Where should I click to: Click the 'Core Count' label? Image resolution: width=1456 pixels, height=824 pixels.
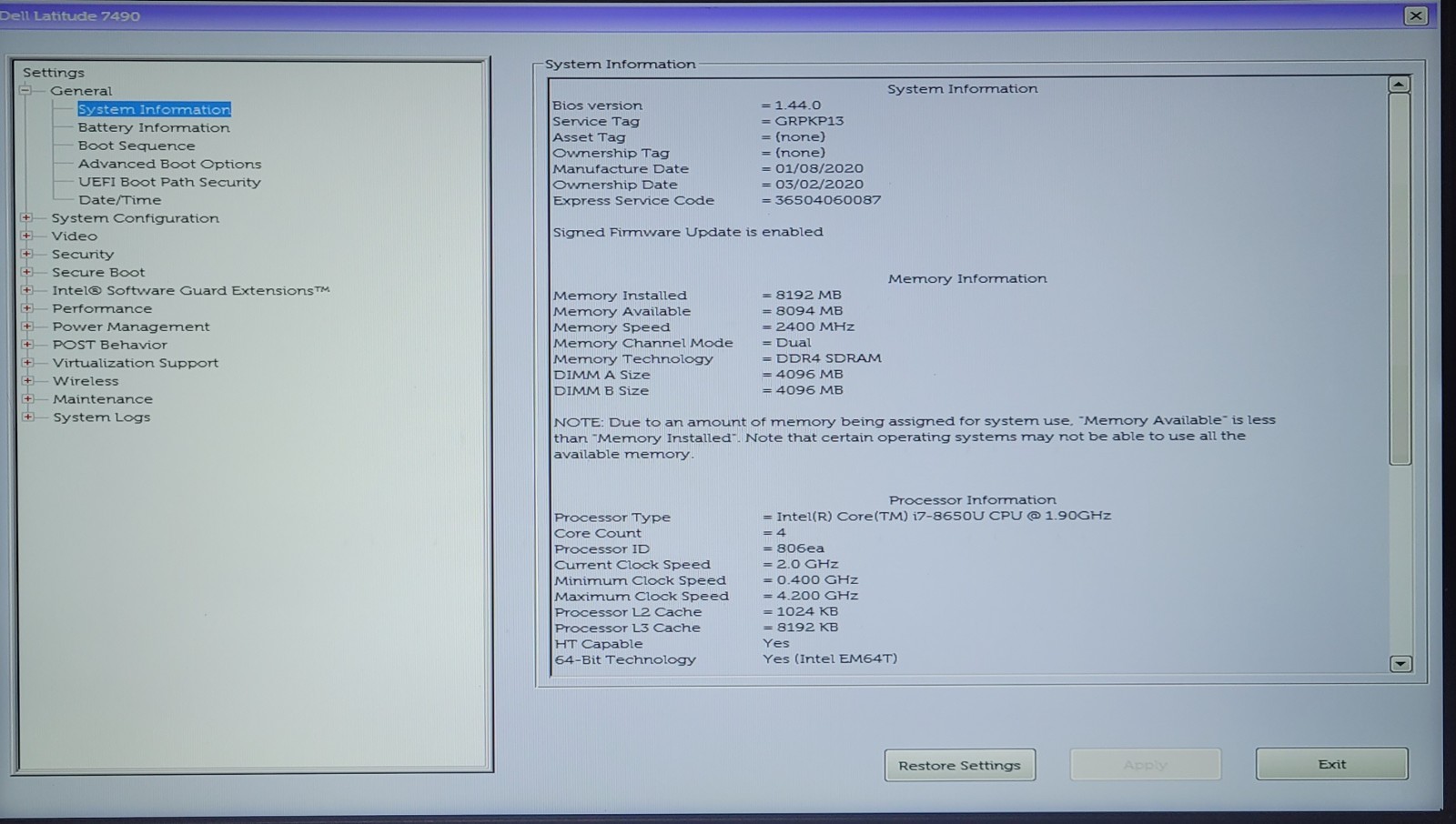pyautogui.click(x=598, y=533)
